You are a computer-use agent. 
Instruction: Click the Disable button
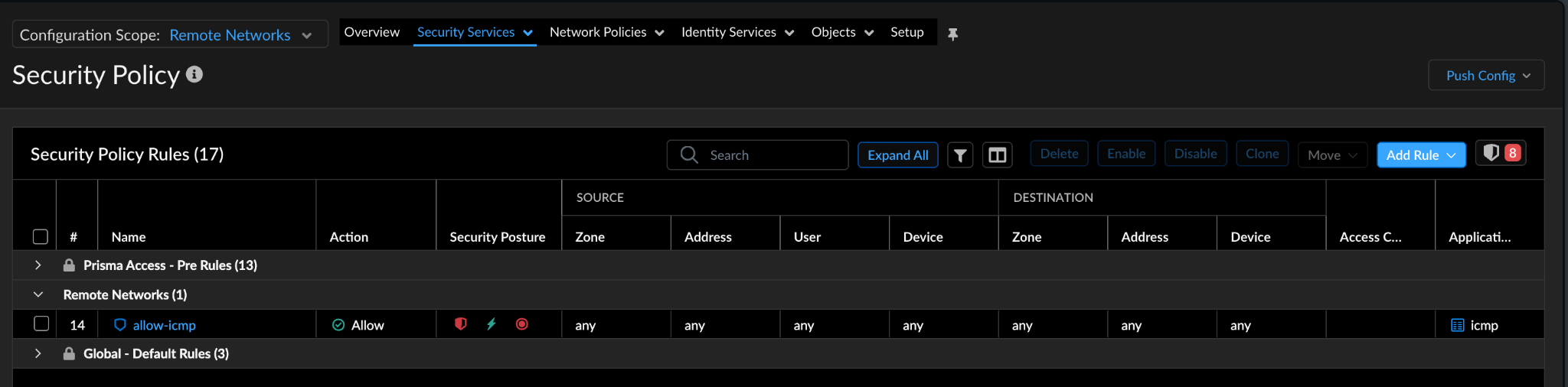1195,154
